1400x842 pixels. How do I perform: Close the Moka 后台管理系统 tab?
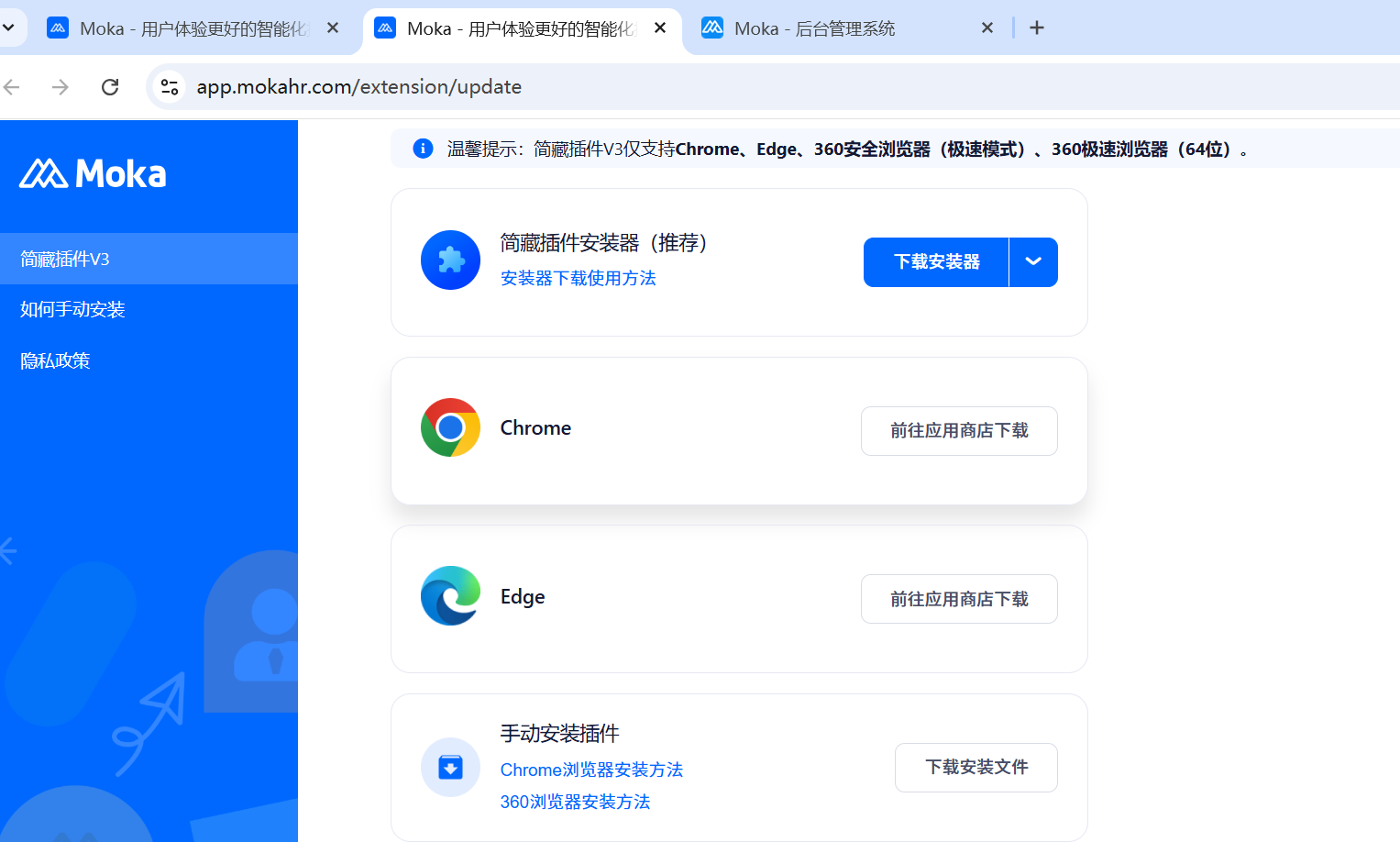[987, 28]
